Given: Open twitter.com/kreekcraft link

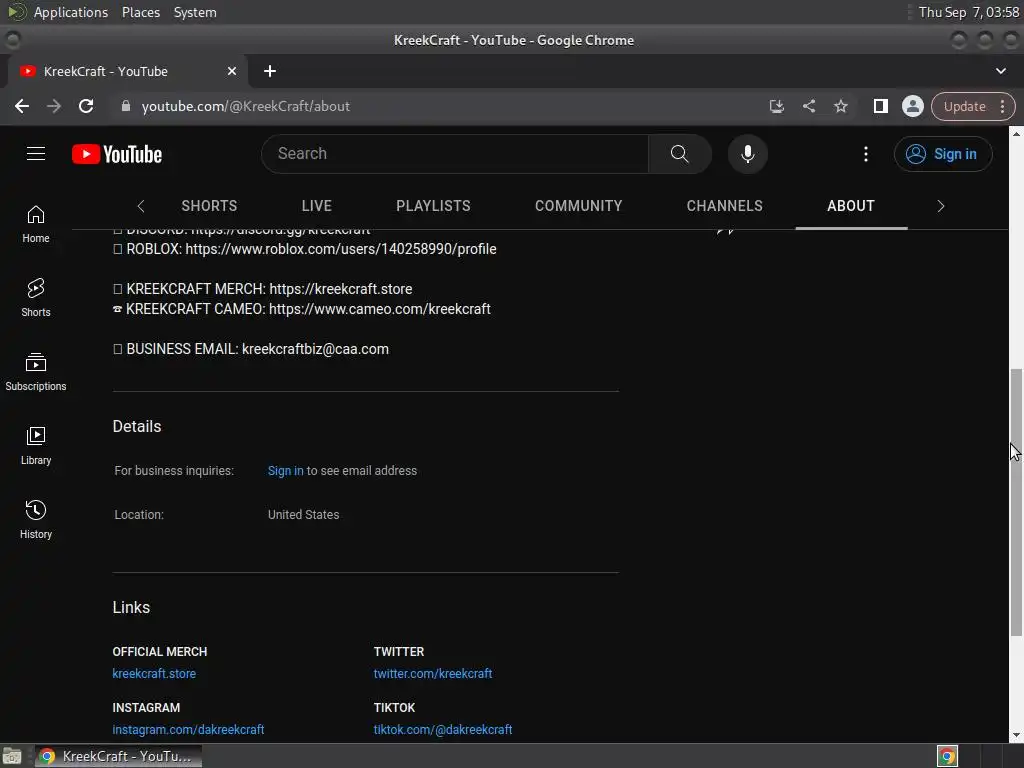Looking at the screenshot, I should [x=432, y=673].
